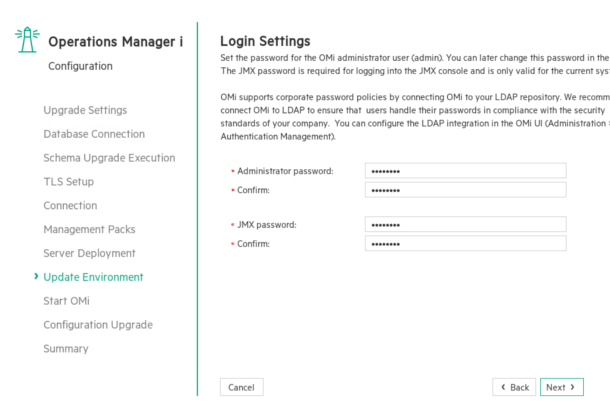
Task: Click the arrow beside Update Environment step
Action: pyautogui.click(x=36, y=276)
